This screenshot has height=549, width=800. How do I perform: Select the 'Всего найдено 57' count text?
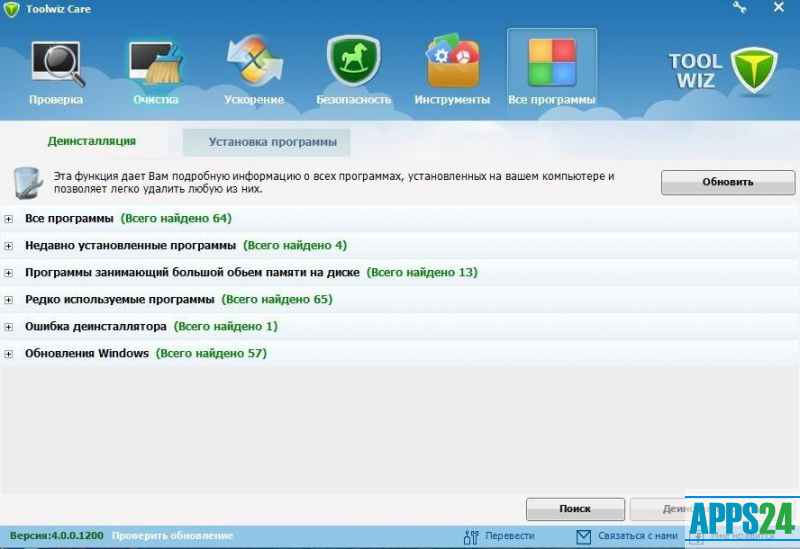click(x=211, y=354)
